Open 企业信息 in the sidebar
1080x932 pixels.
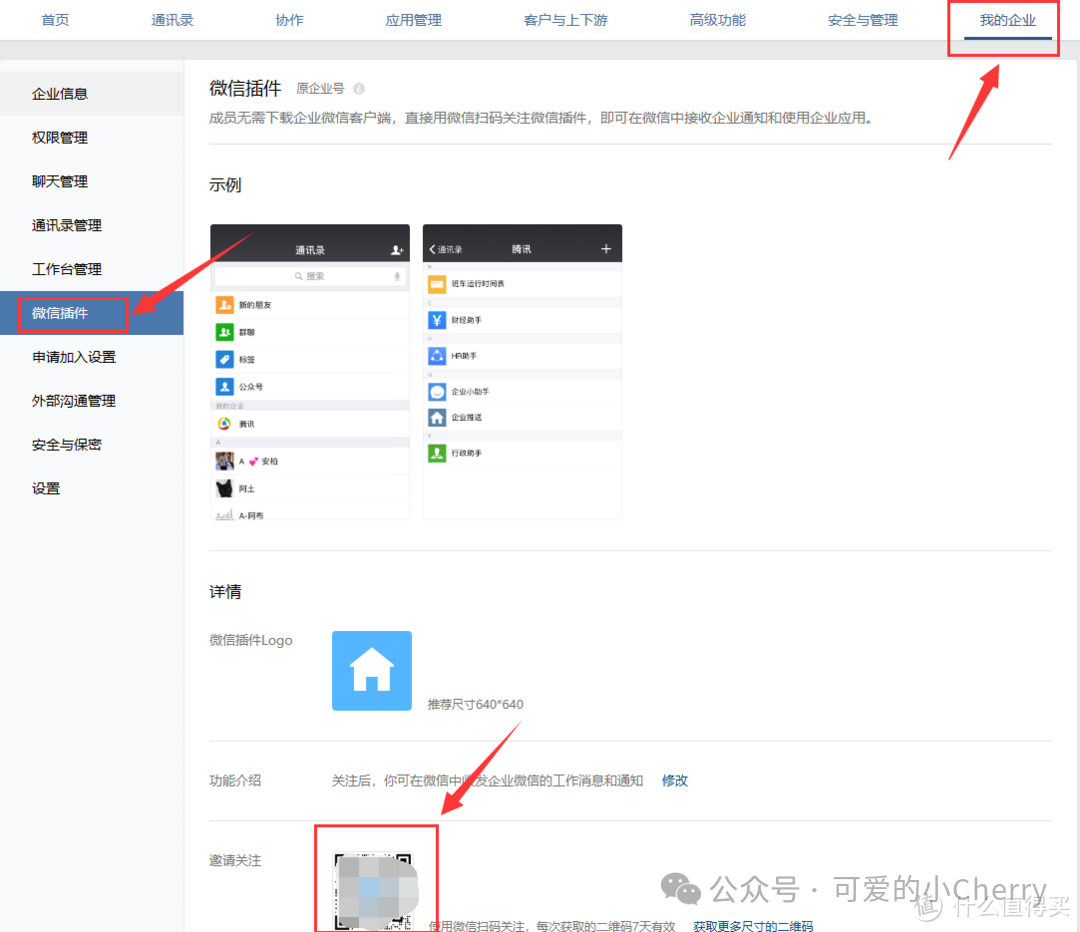pos(92,94)
